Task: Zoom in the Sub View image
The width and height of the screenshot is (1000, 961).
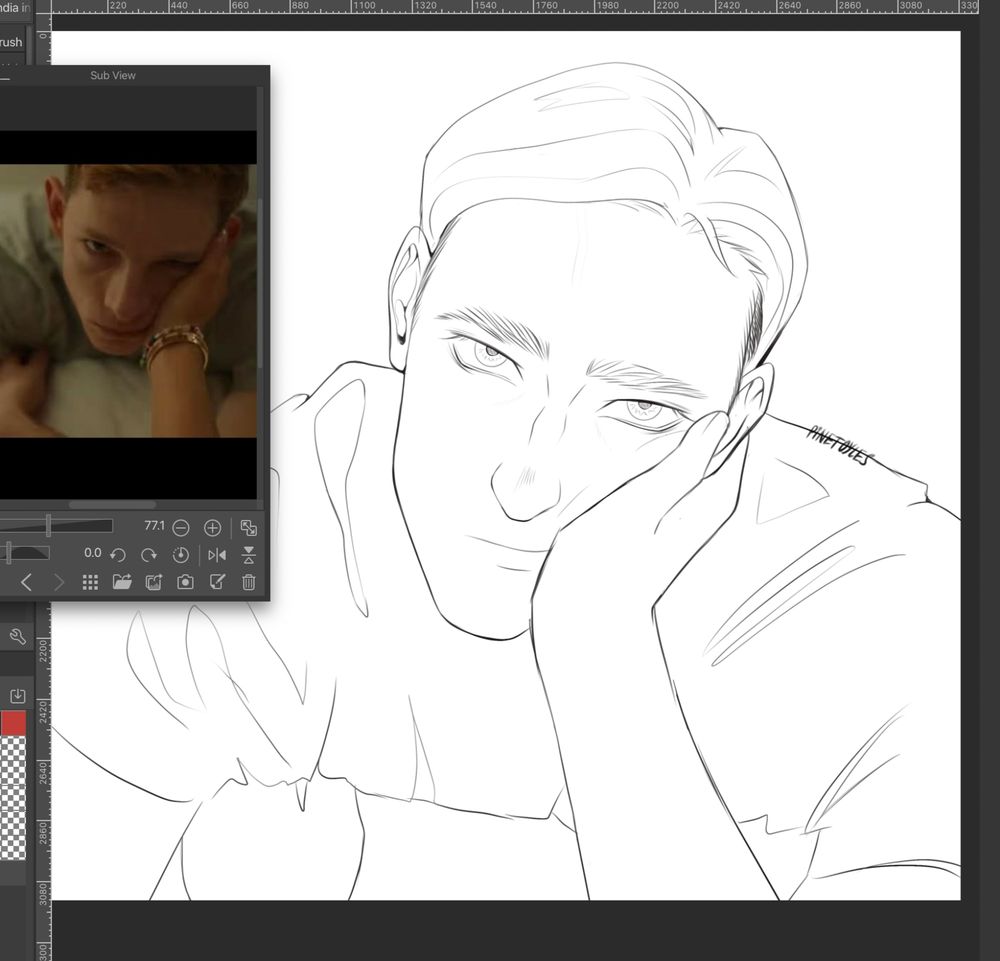Action: click(212, 527)
